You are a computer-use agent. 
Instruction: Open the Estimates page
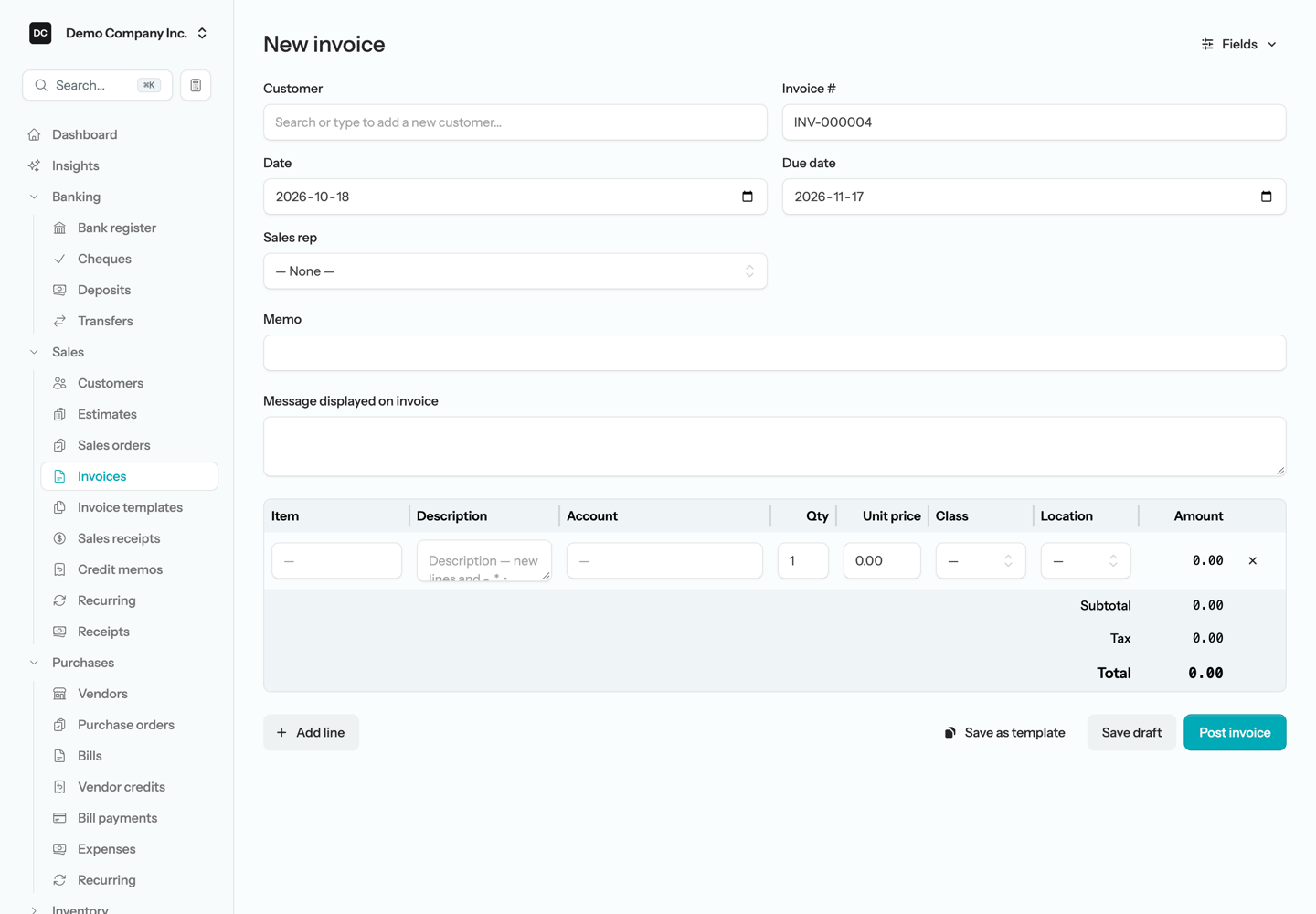130,414
